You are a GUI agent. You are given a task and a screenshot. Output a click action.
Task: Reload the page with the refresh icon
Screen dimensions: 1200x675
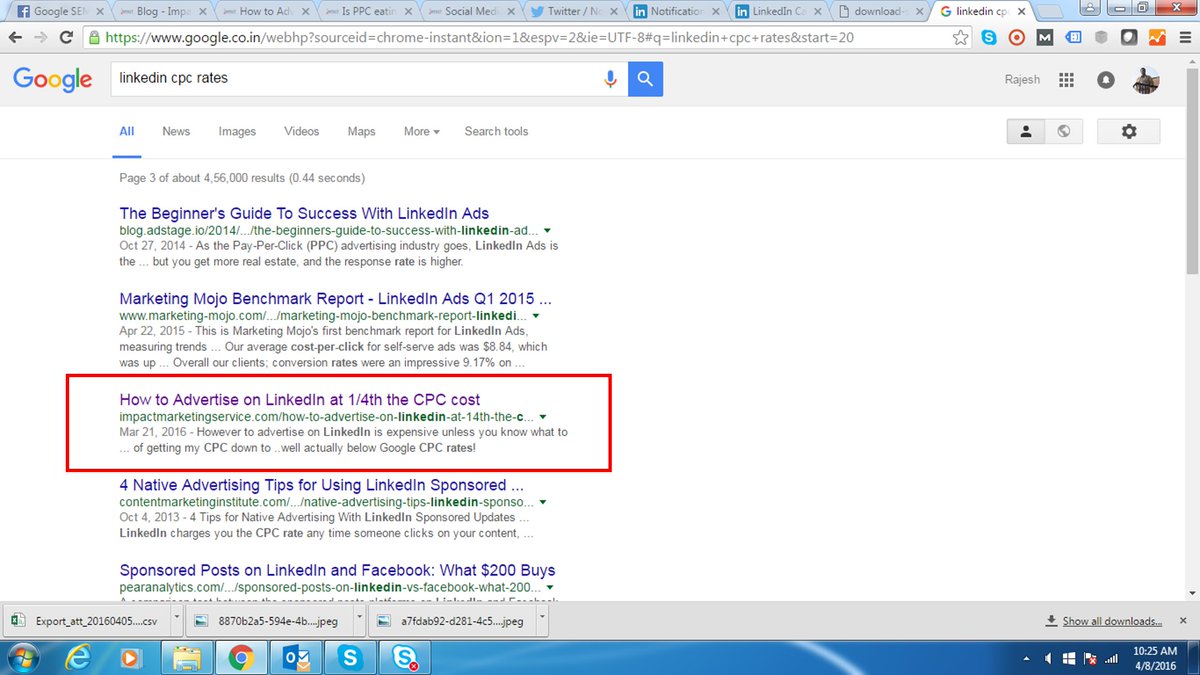coord(66,37)
